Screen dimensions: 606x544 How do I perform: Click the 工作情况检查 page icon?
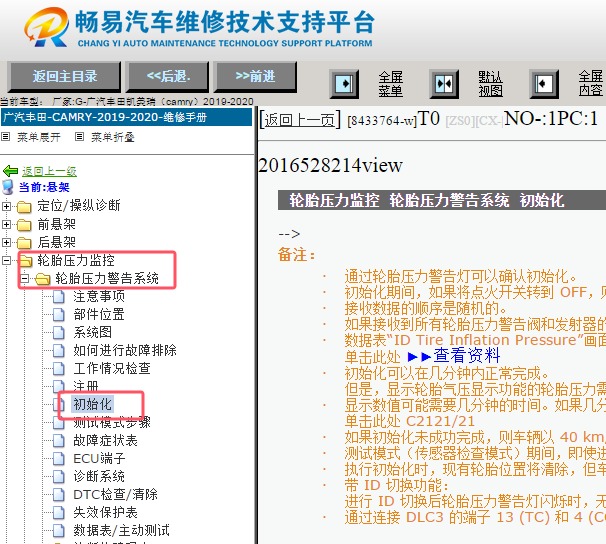pyautogui.click(x=59, y=369)
